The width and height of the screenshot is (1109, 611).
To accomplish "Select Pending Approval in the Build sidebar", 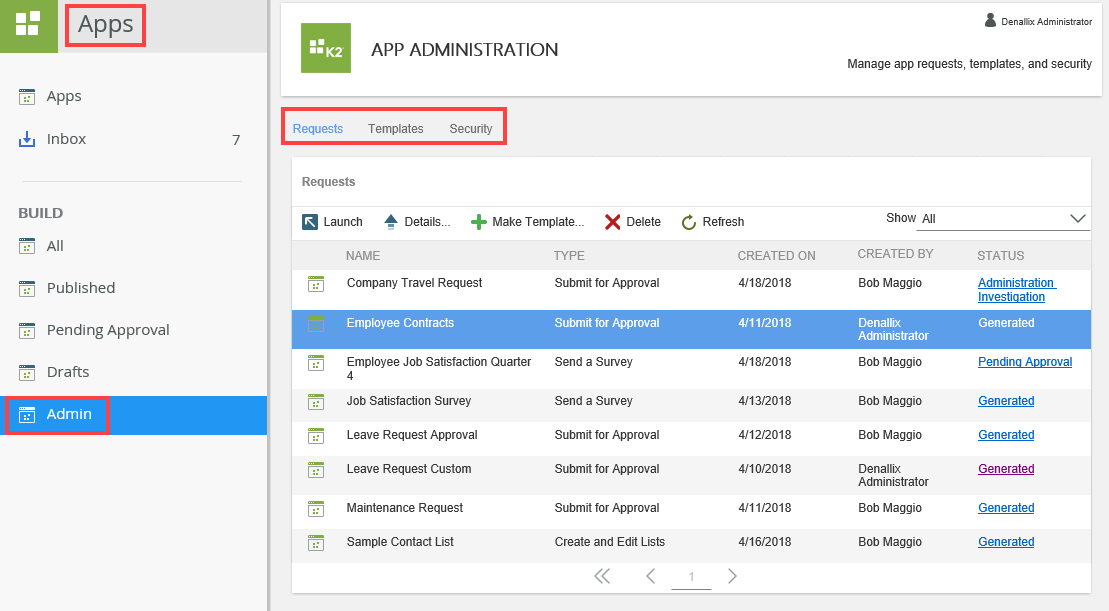I will (108, 330).
